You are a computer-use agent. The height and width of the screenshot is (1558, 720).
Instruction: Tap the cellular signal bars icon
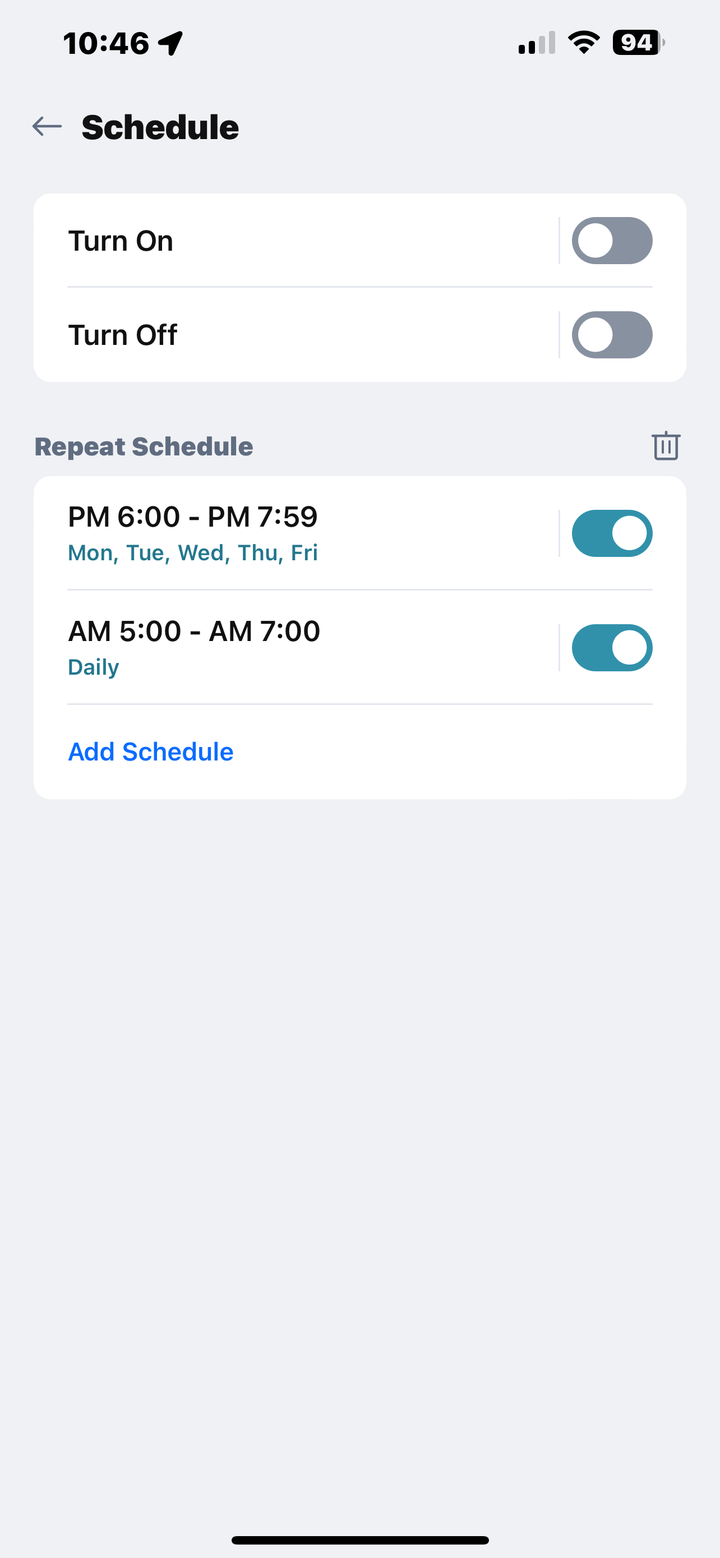537,43
